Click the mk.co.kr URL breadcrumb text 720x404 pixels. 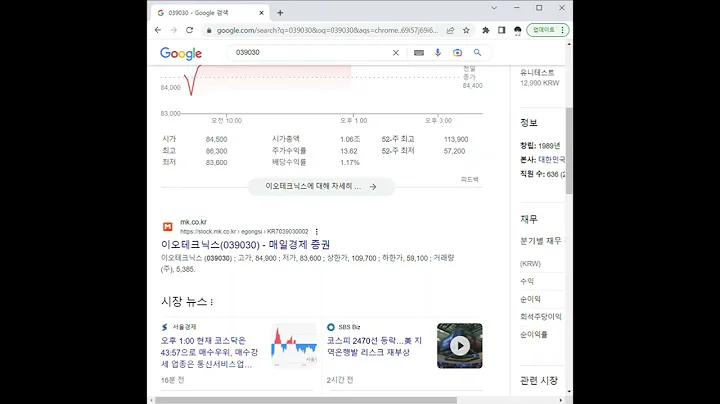[244, 232]
